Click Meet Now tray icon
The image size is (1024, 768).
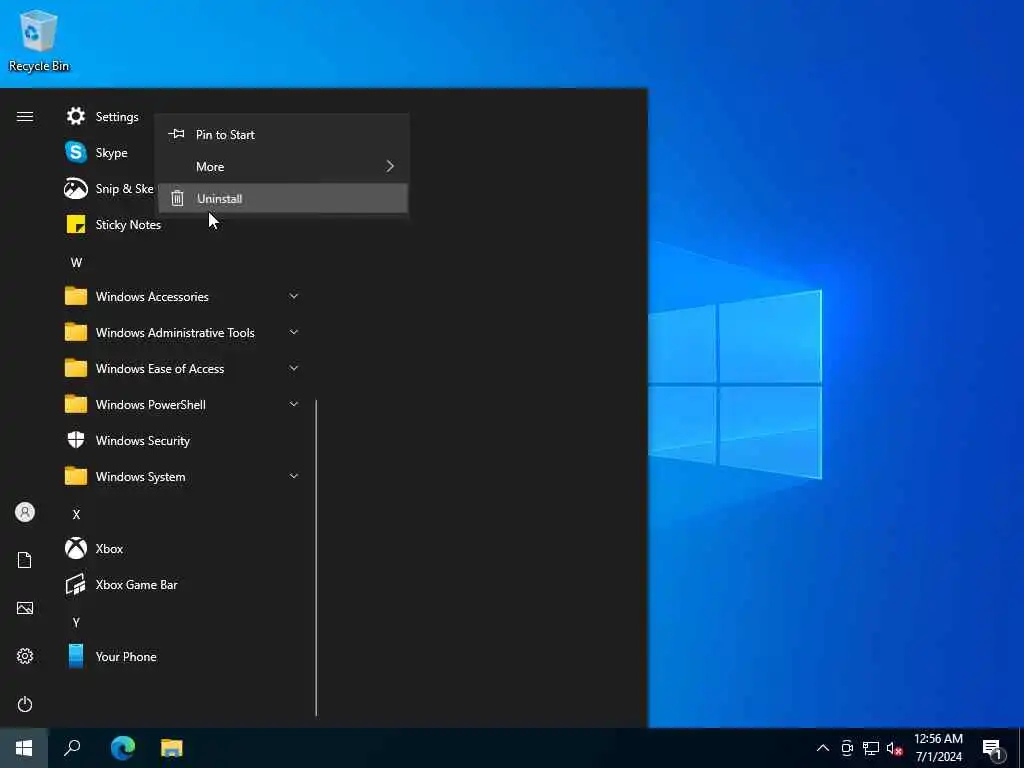[x=847, y=748]
